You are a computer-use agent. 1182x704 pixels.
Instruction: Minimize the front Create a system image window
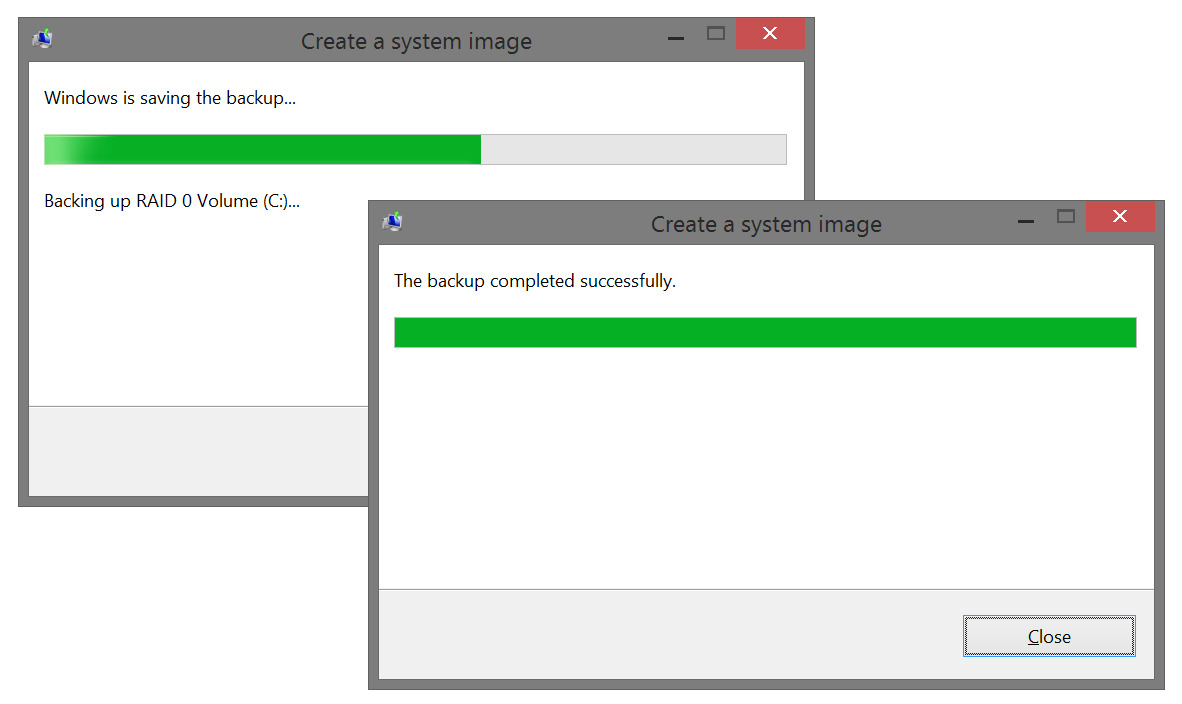[x=1025, y=221]
